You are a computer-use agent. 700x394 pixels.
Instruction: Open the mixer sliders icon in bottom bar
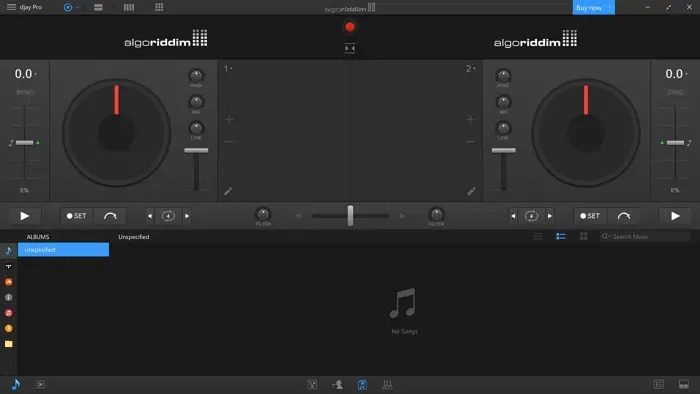pos(387,385)
